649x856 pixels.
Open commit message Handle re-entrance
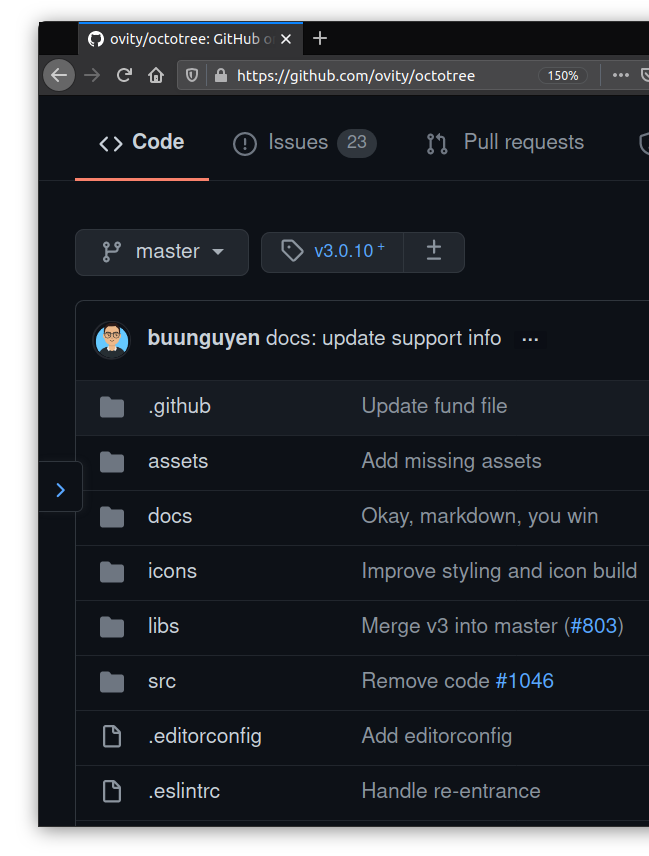click(x=451, y=792)
